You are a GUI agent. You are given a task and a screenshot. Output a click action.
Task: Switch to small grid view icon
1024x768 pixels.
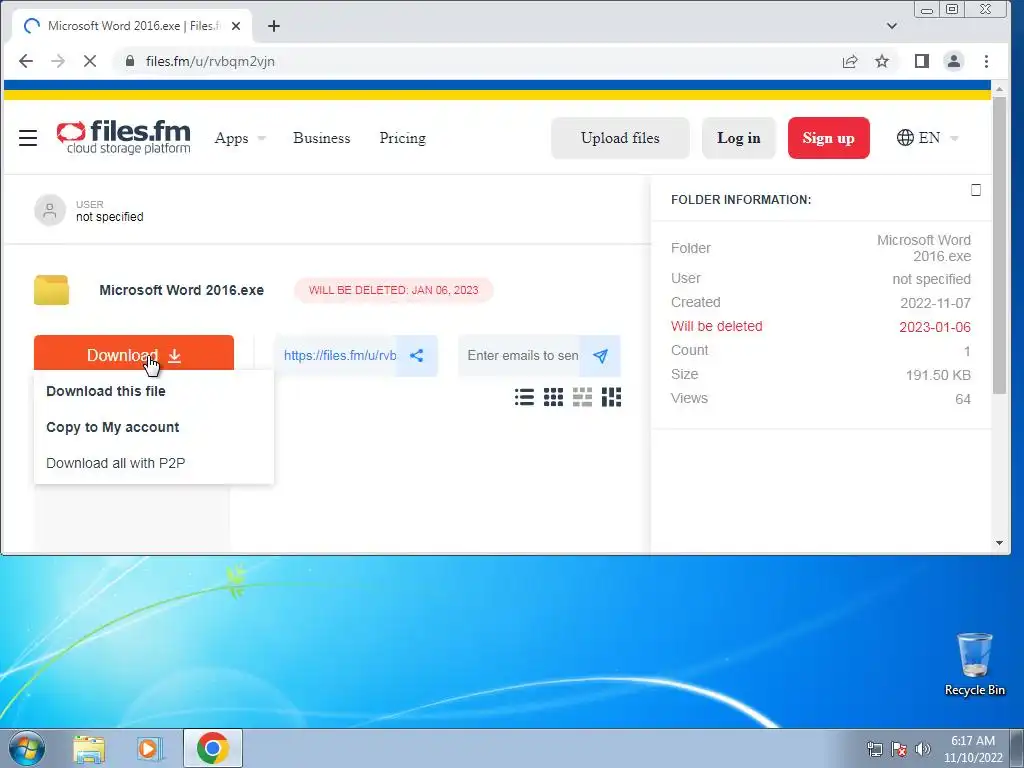[553, 396]
